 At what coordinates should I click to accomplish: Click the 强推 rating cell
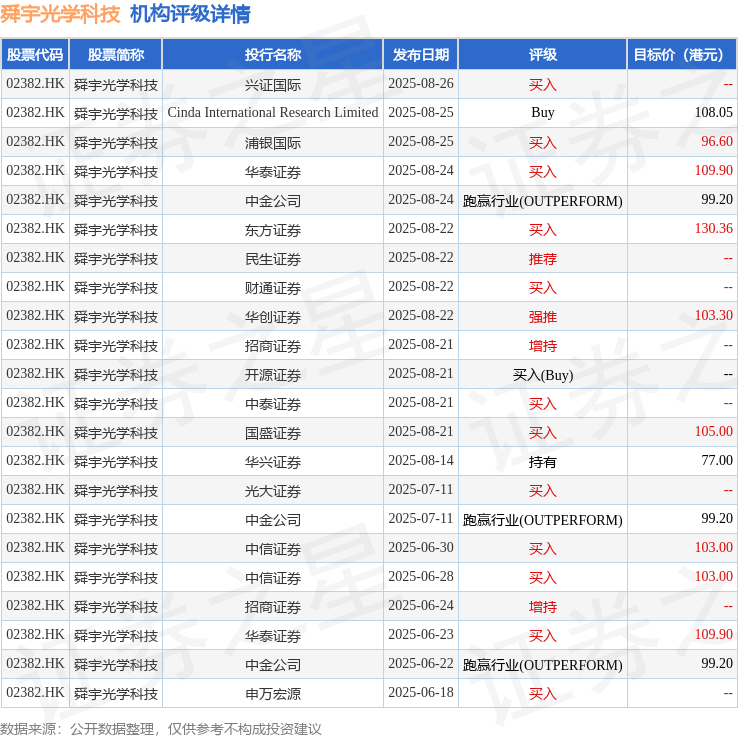pyautogui.click(x=543, y=317)
